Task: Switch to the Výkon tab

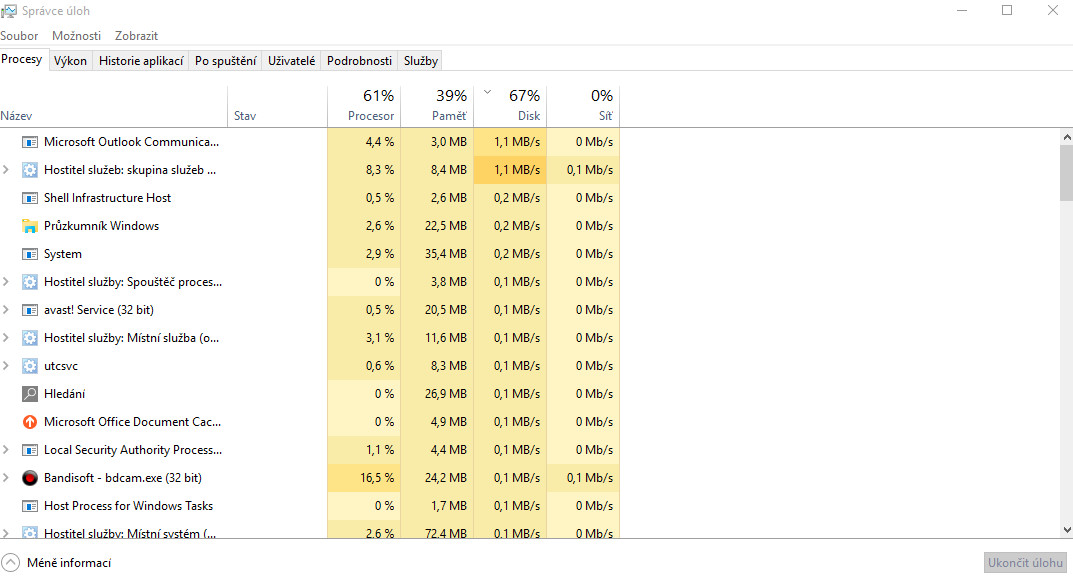Action: (x=70, y=61)
